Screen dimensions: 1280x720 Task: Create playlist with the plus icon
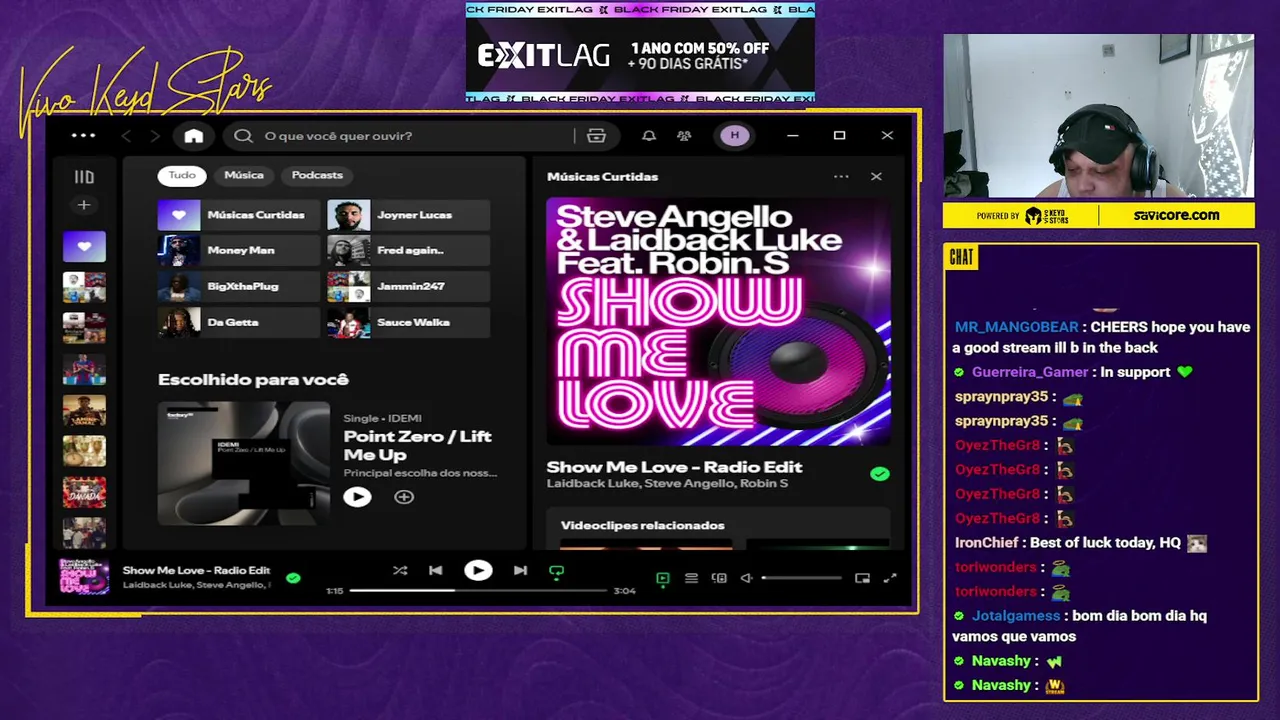[84, 205]
